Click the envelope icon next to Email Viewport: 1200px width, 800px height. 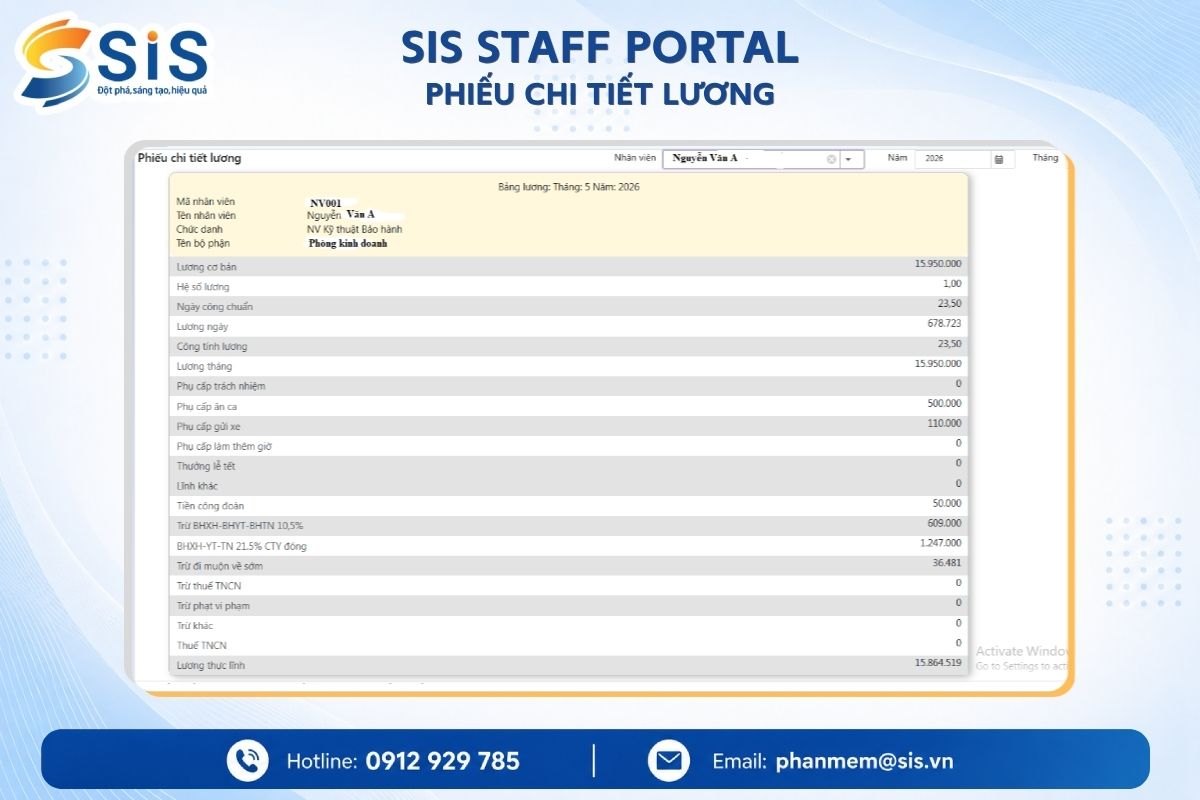tap(668, 761)
